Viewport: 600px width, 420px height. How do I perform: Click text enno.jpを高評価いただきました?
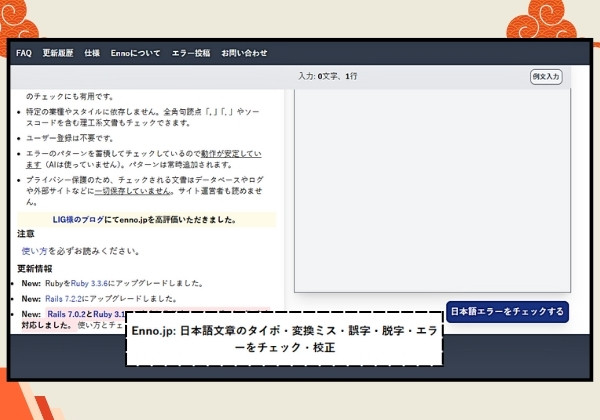coord(179,220)
